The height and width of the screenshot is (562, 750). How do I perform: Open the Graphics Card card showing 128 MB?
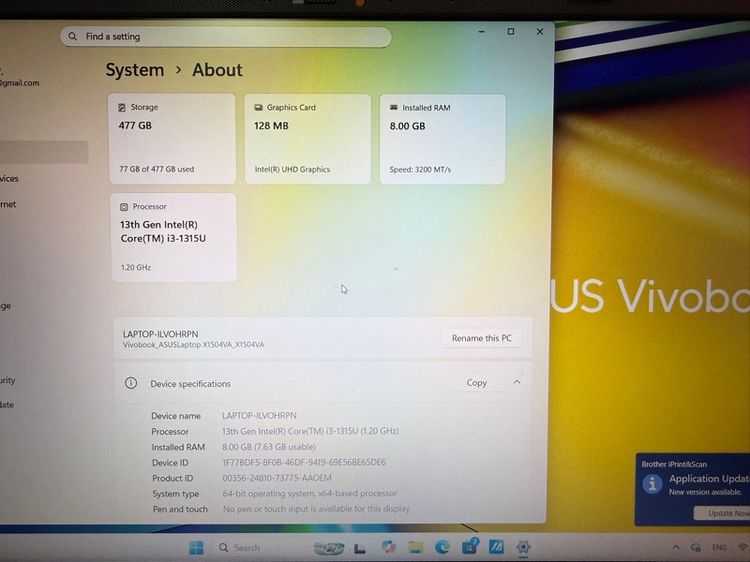(308, 139)
